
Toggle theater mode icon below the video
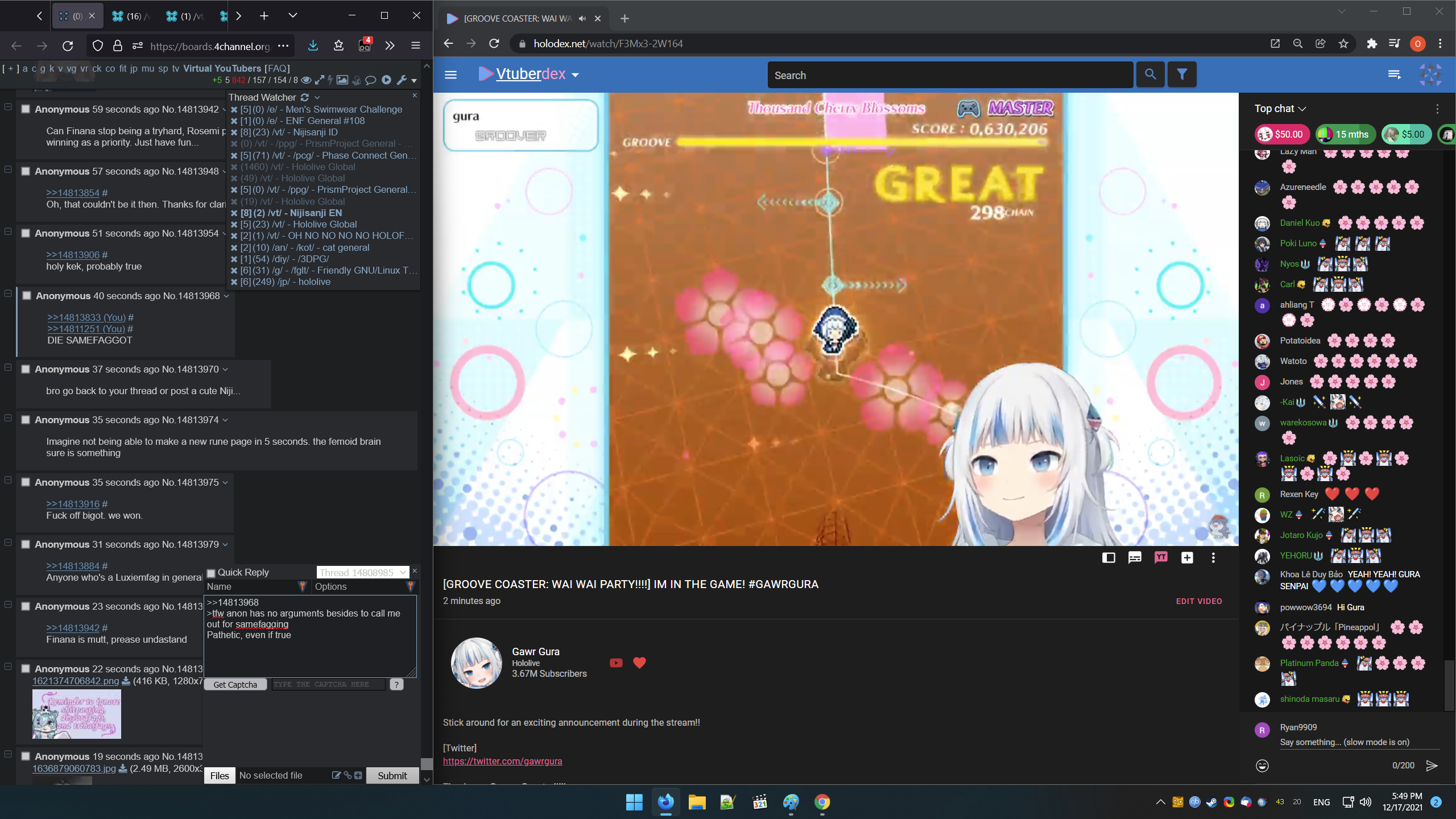1108,557
